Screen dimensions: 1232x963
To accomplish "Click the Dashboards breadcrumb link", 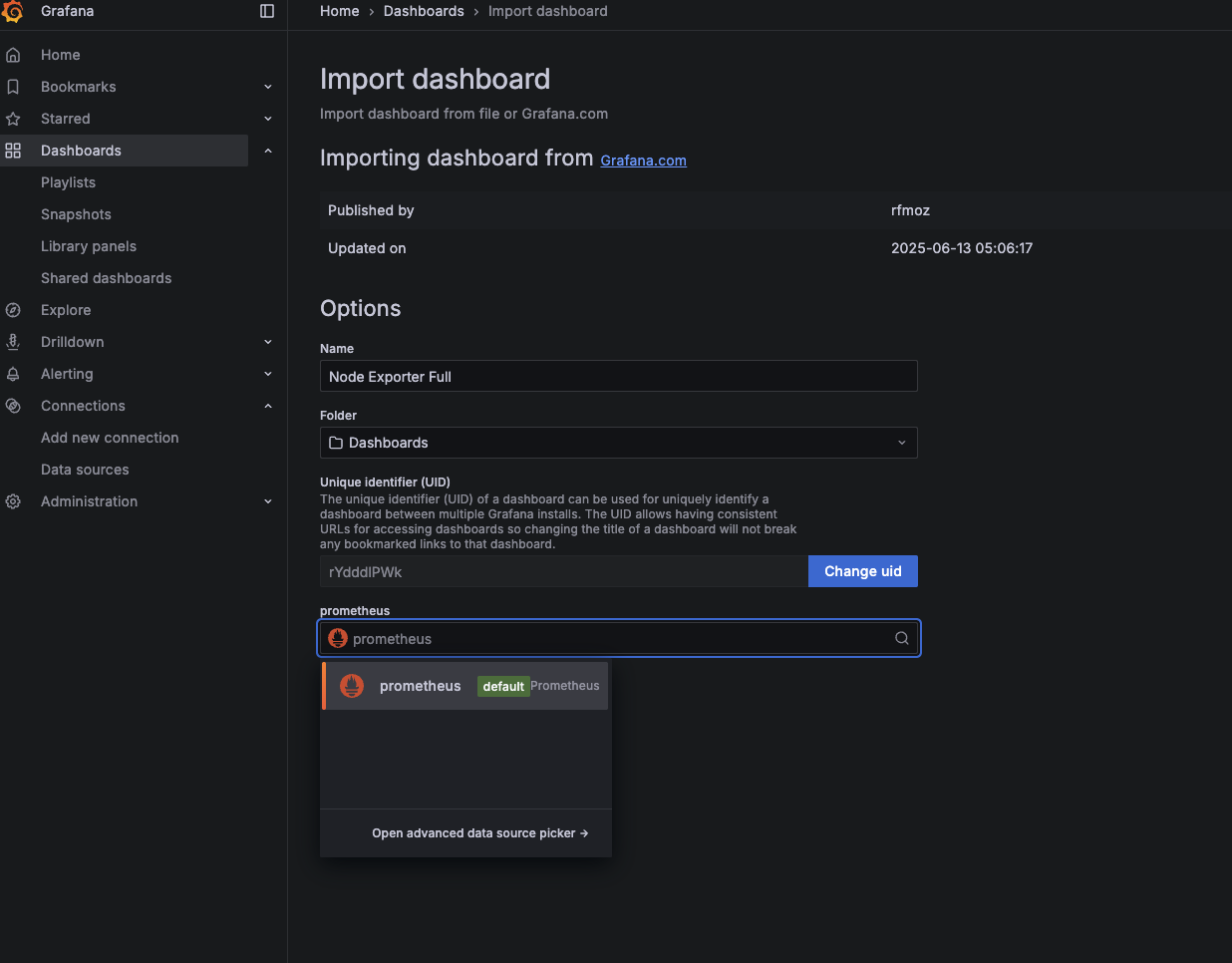I will 424,11.
